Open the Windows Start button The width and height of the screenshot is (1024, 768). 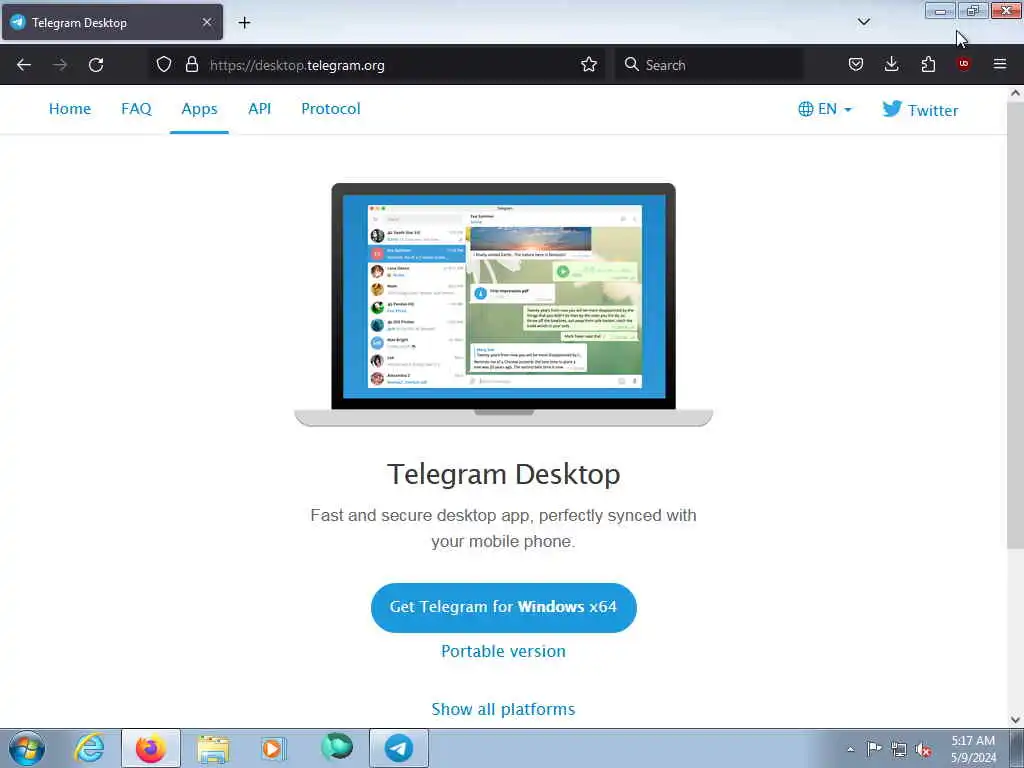tap(27, 748)
